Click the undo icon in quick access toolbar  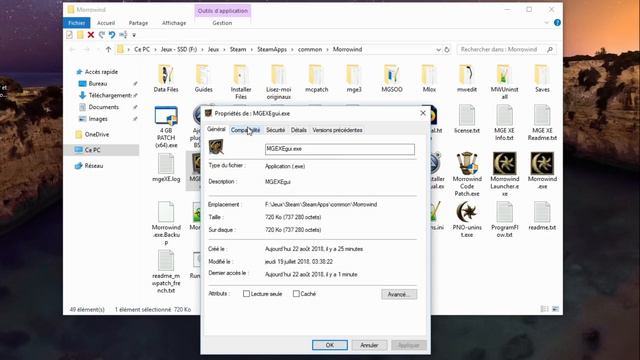[111, 35]
